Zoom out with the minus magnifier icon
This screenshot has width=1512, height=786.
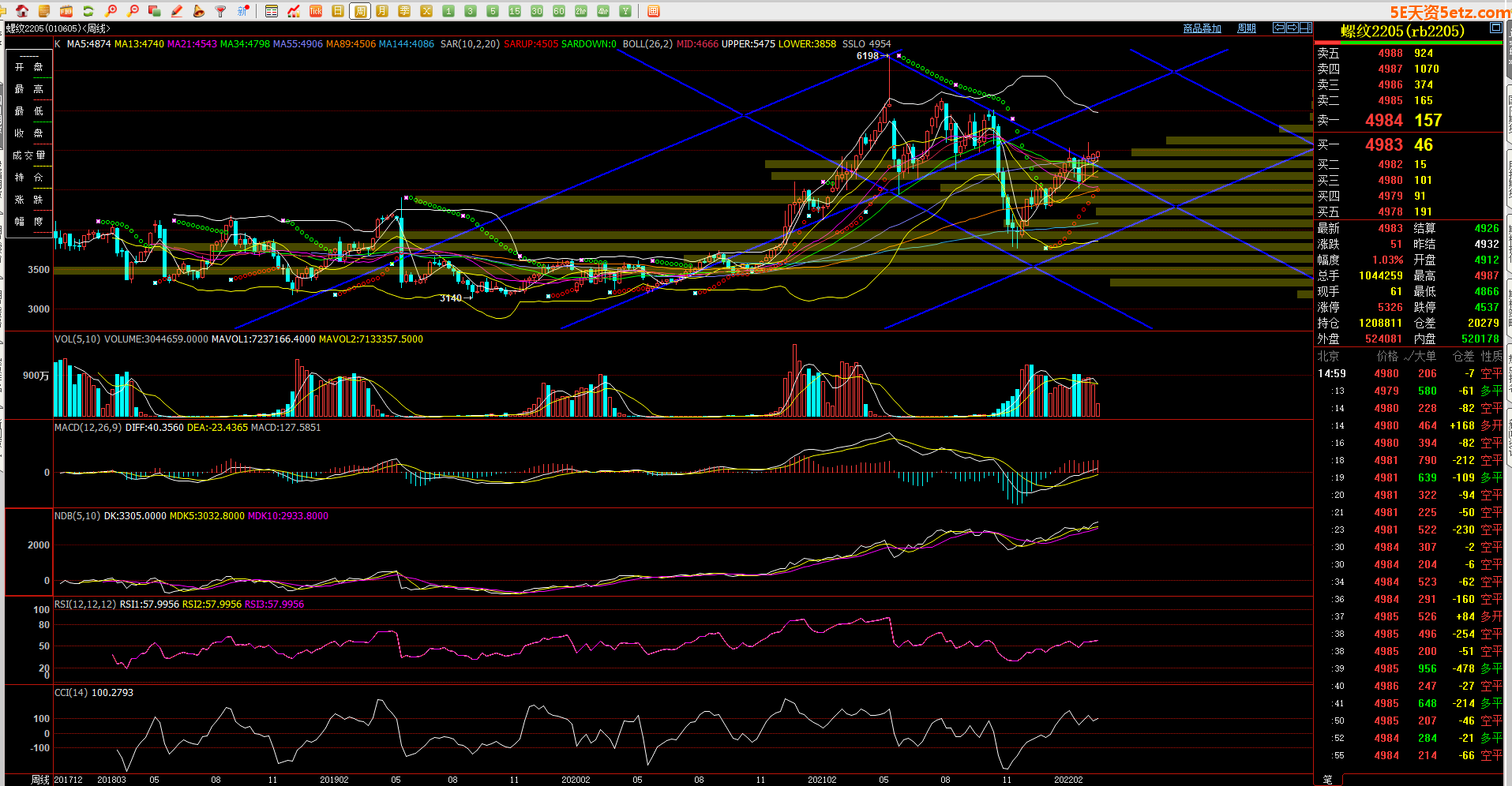(133, 11)
